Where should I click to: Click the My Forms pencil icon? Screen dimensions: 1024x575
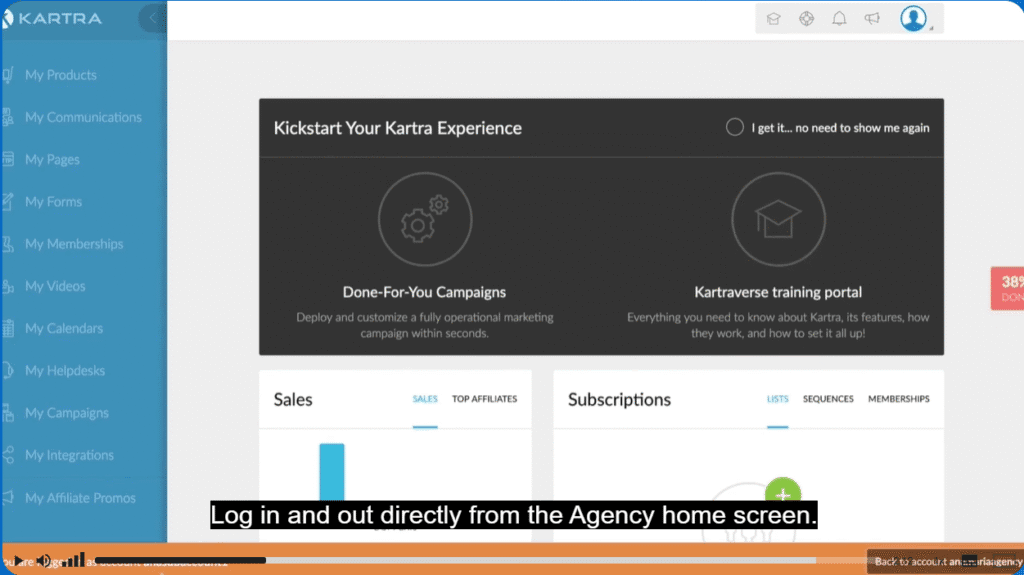(x=8, y=201)
